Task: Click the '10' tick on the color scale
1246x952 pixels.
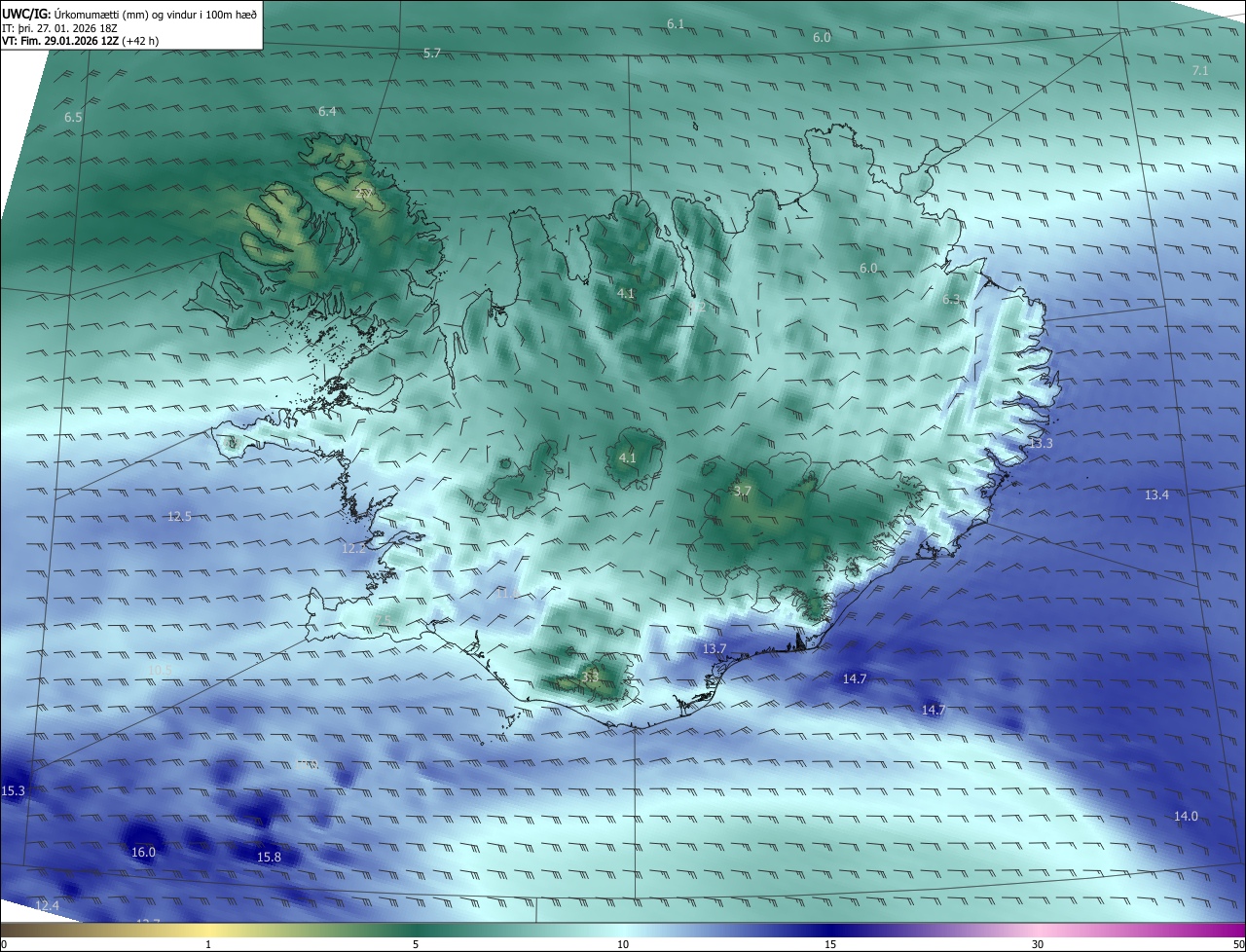Action: (623, 944)
